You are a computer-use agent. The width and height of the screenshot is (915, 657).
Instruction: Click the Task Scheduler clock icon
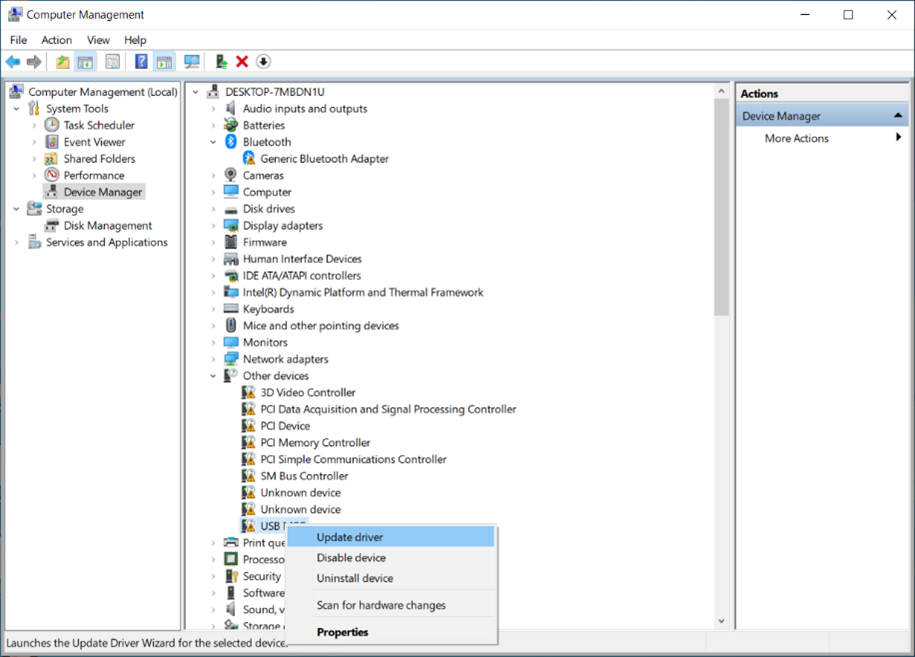click(52, 125)
